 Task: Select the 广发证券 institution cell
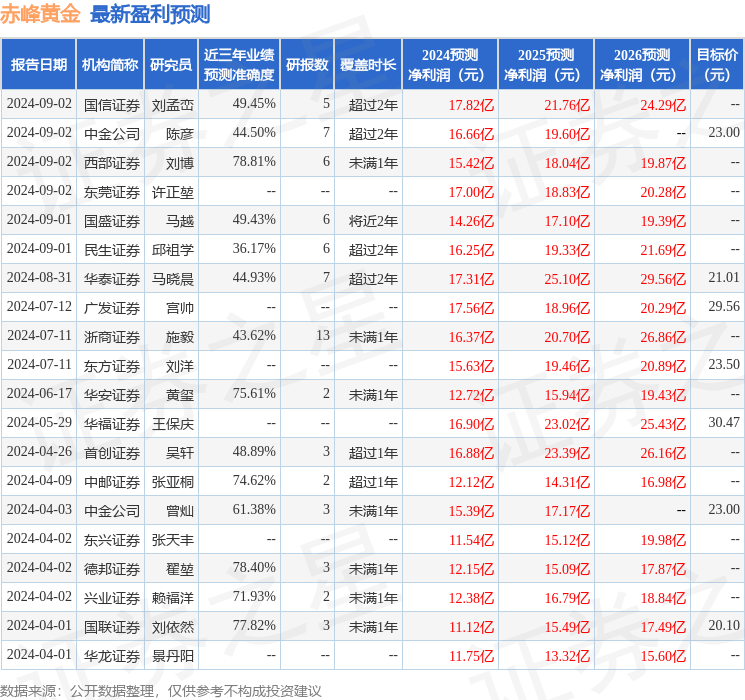(x=112, y=308)
